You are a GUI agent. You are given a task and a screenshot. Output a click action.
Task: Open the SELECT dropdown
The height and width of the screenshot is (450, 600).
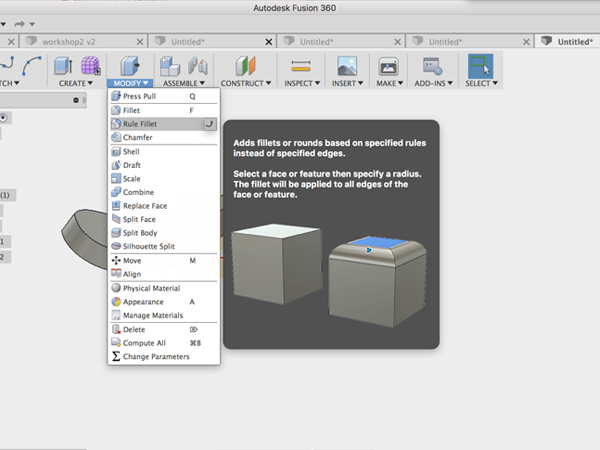click(481, 83)
